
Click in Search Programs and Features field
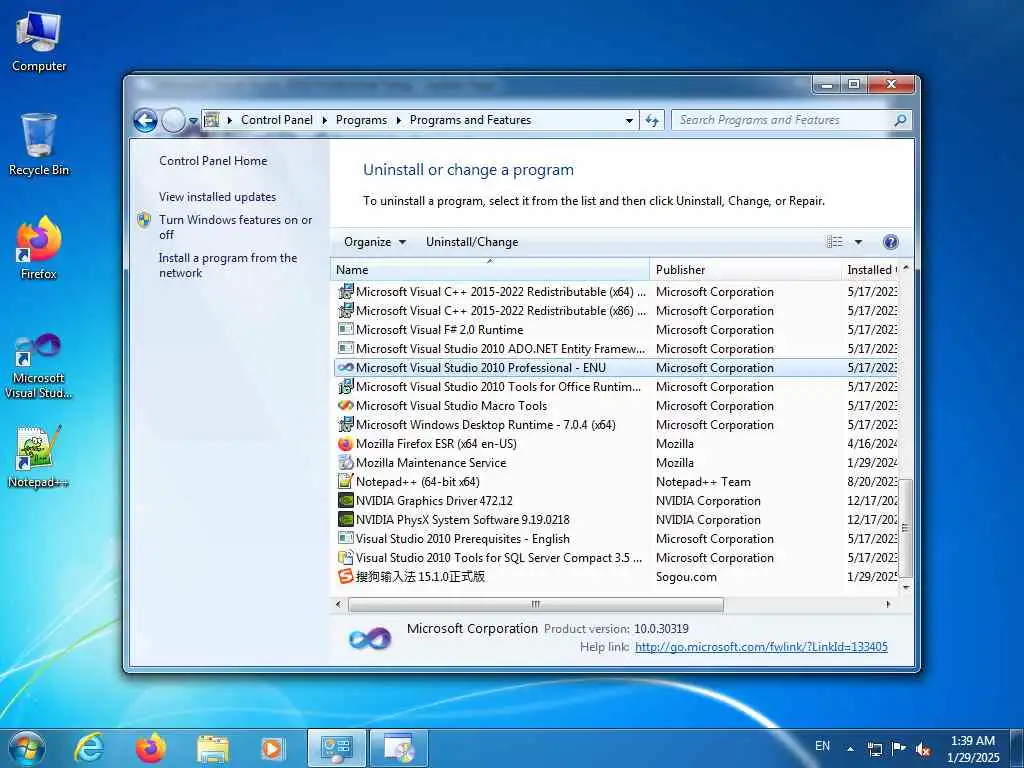point(780,120)
